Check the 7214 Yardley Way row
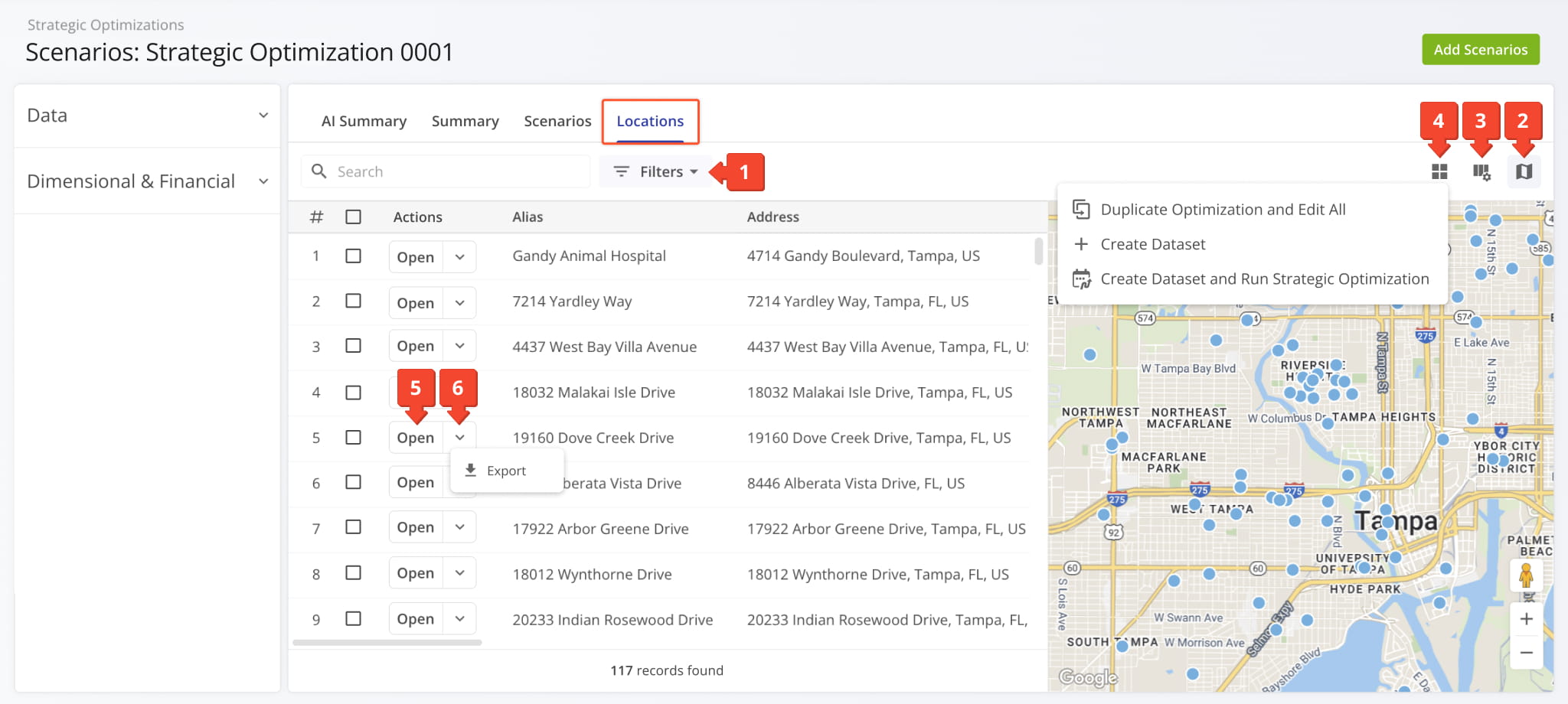 point(353,301)
